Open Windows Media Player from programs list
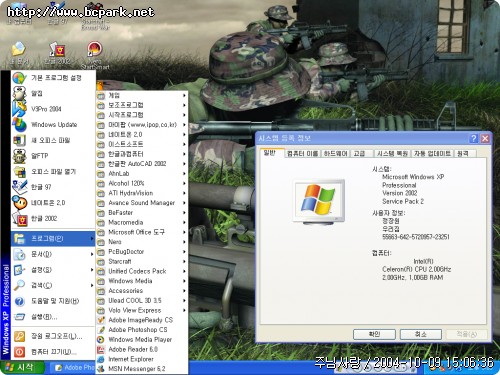 pyautogui.click(x=142, y=339)
